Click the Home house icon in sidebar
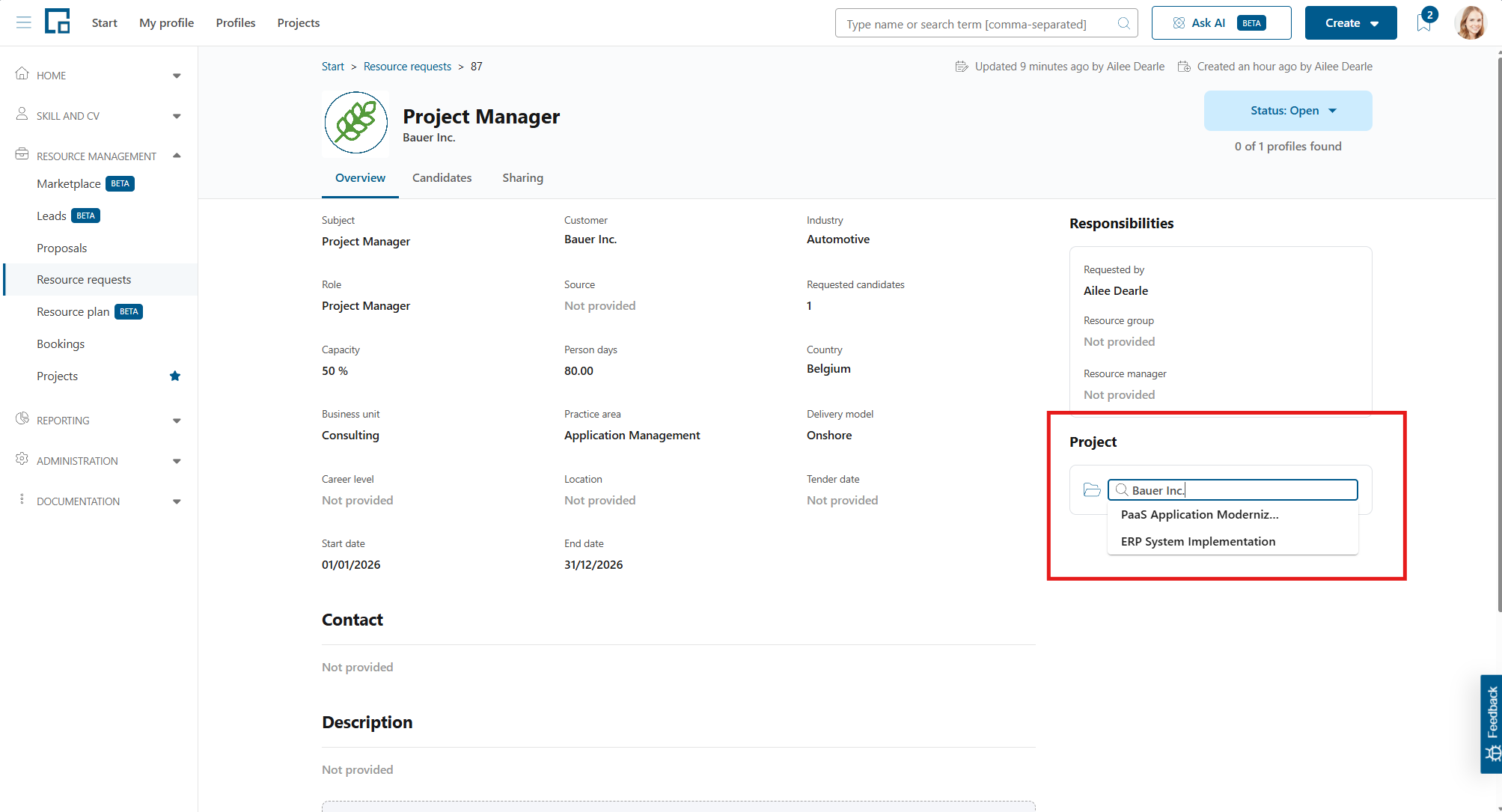Viewport: 1502px width, 812px height. click(x=22, y=74)
